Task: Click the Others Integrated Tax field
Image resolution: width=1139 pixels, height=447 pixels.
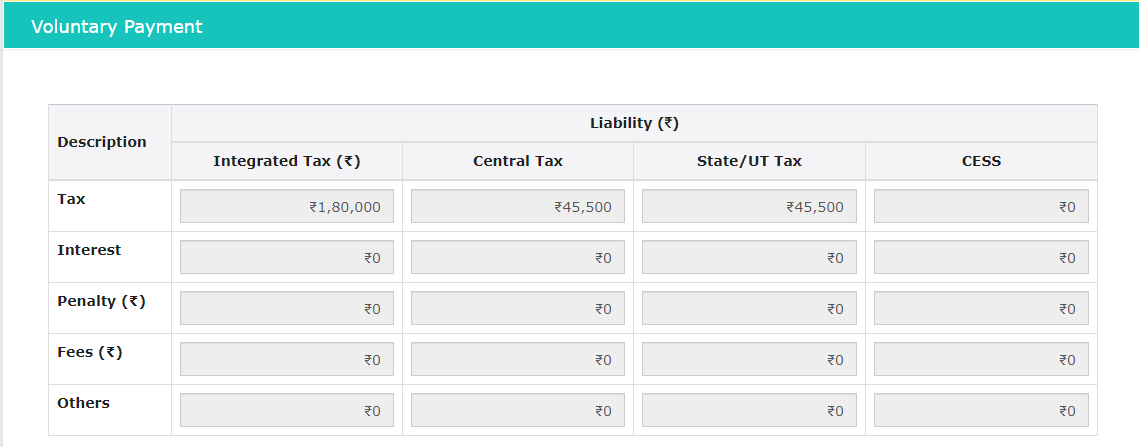Action: coord(287,410)
